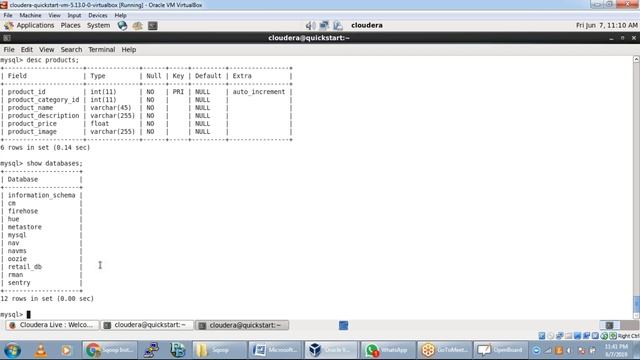Open the System menu in GNOME panel
The width and height of the screenshot is (640, 360).
coord(98,25)
